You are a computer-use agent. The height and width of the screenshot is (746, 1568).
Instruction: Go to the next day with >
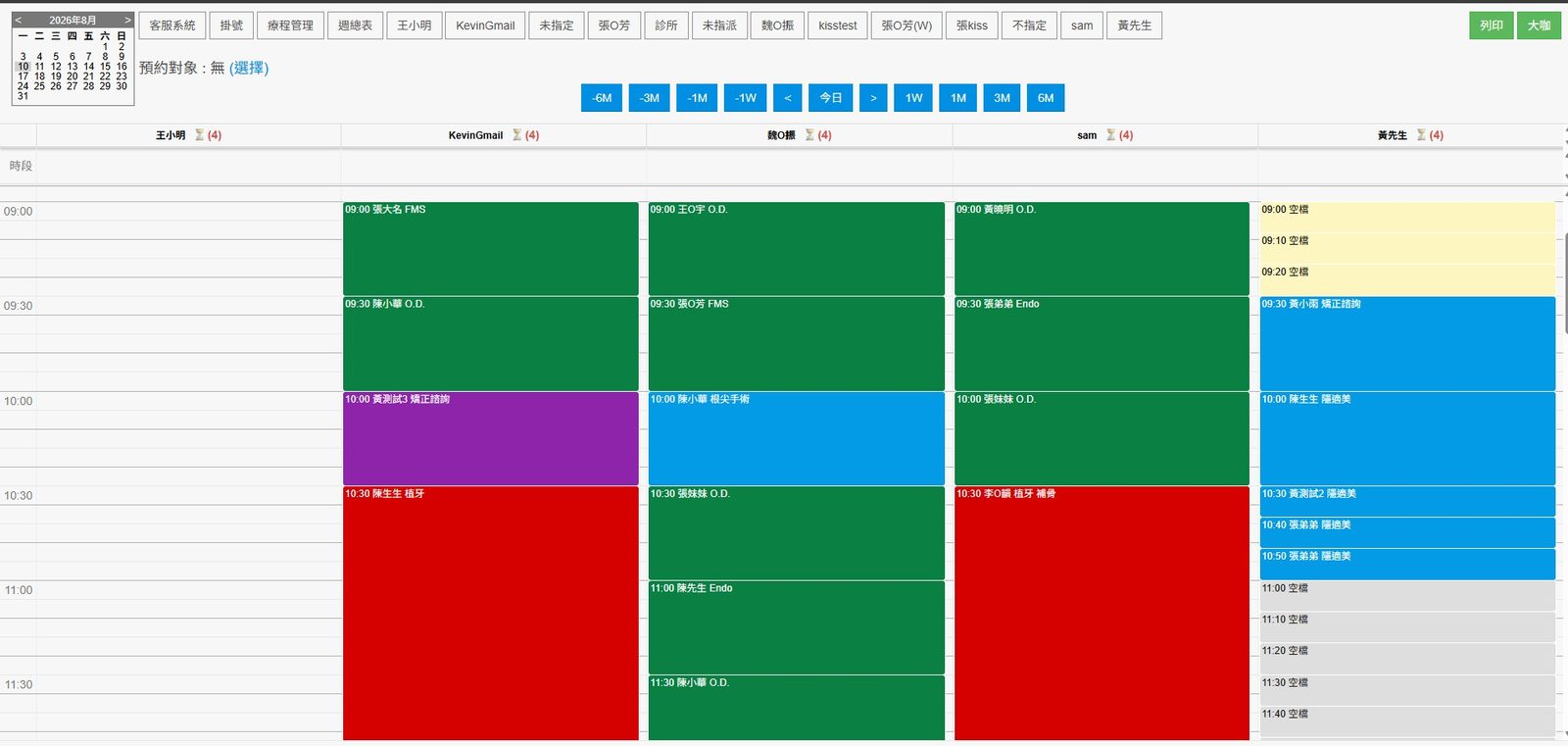pos(873,98)
